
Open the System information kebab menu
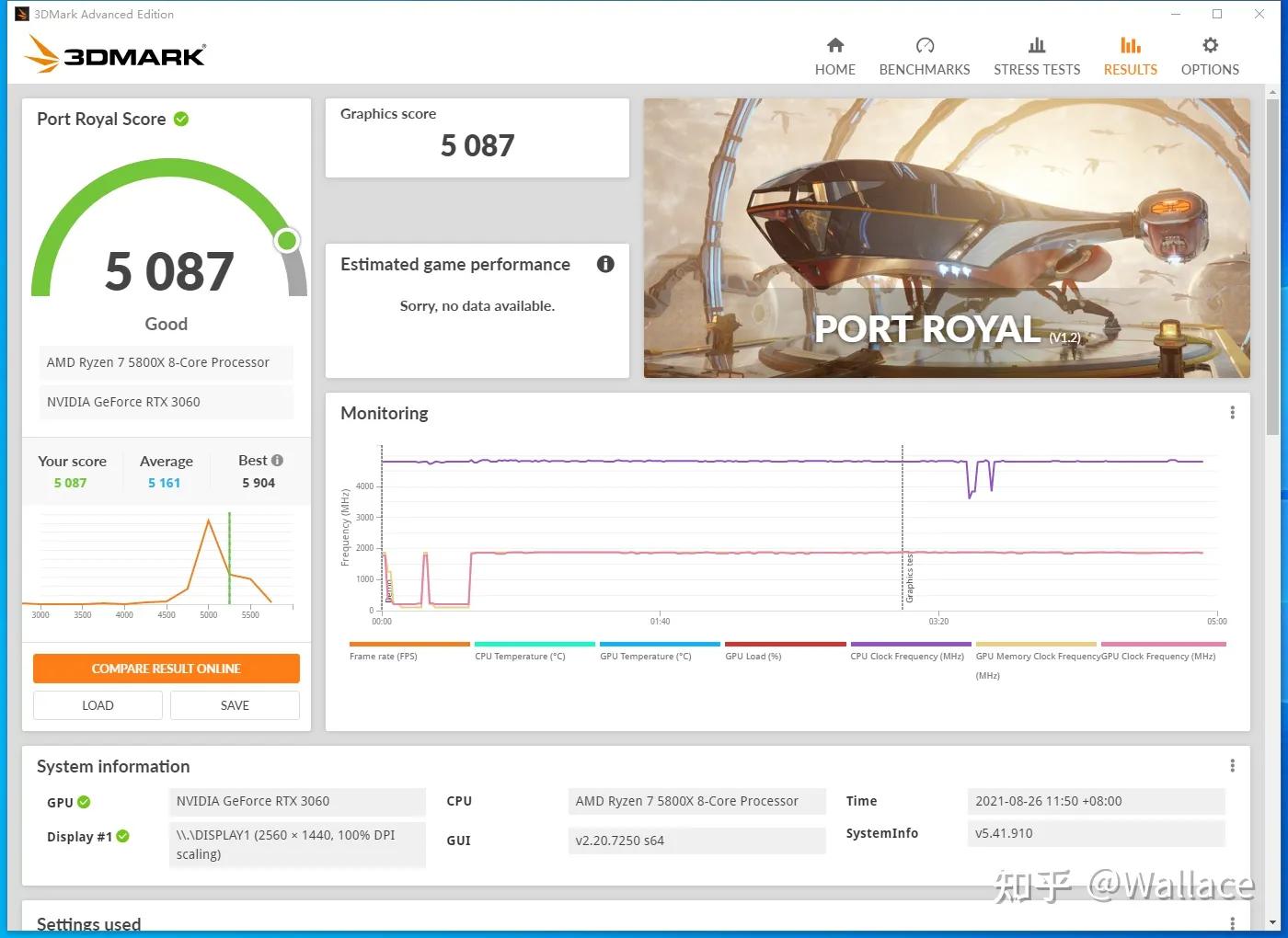1232,764
